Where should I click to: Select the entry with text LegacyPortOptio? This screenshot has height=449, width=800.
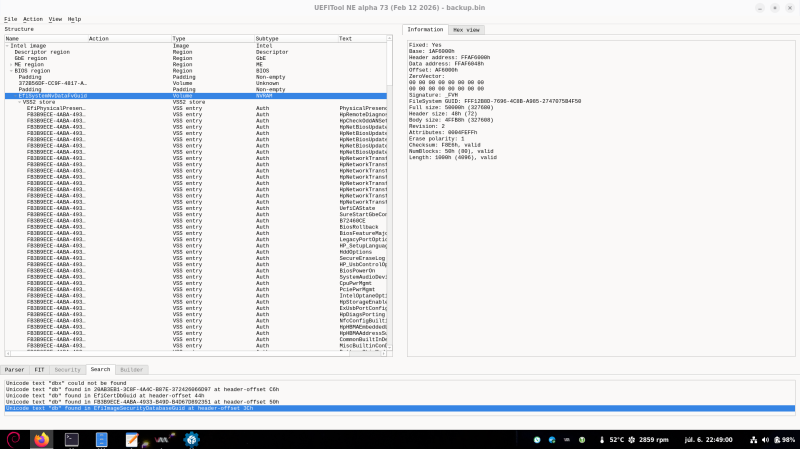pos(195,239)
